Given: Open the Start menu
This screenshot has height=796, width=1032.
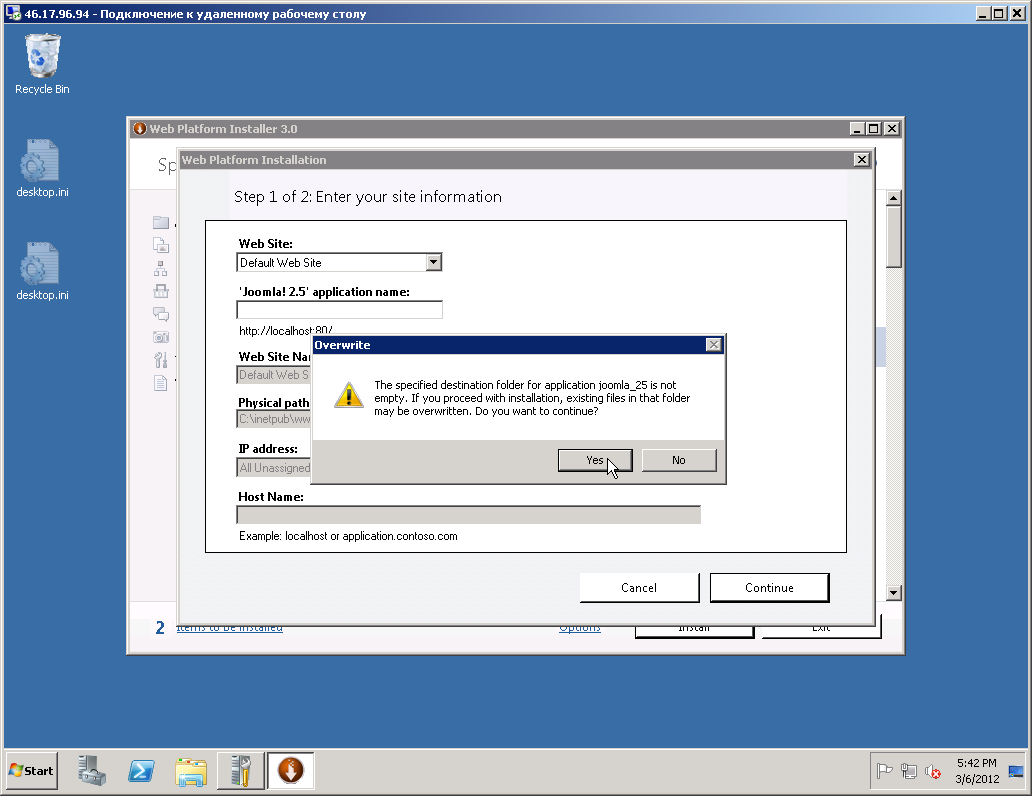Looking at the screenshot, I should click(x=32, y=771).
